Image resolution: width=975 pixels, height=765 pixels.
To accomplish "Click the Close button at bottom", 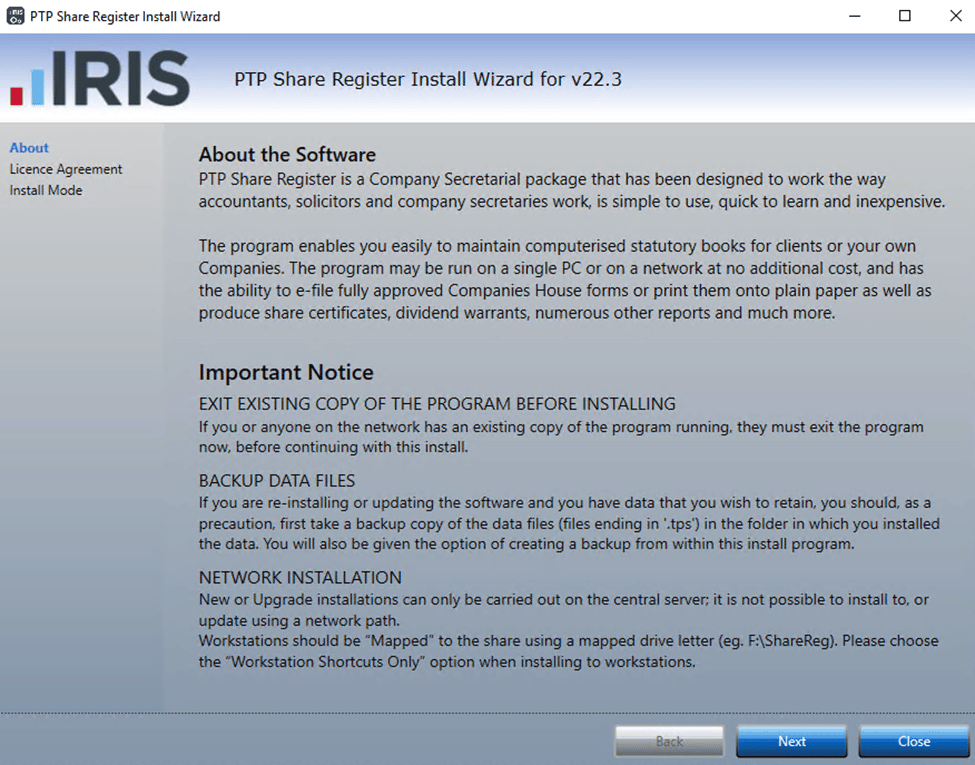I will (913, 741).
